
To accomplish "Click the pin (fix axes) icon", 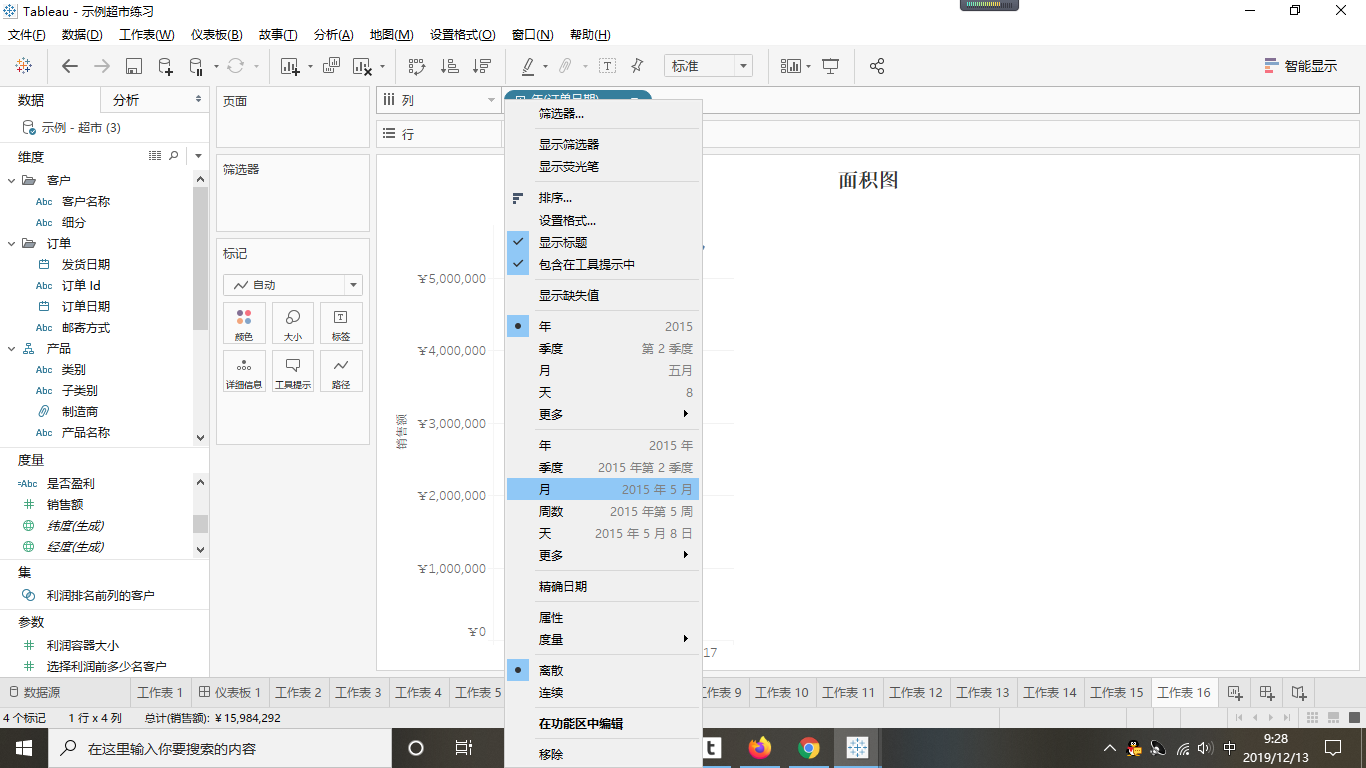I will coord(637,66).
